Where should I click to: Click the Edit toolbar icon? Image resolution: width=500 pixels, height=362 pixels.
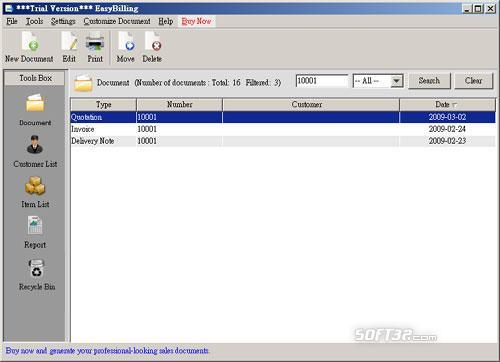[69, 47]
